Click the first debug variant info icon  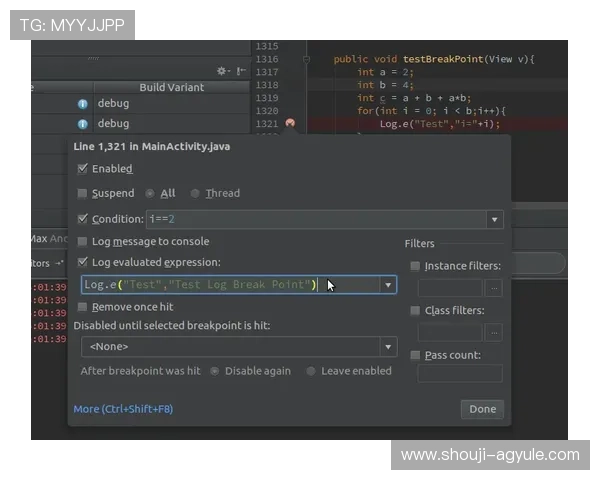point(83,104)
